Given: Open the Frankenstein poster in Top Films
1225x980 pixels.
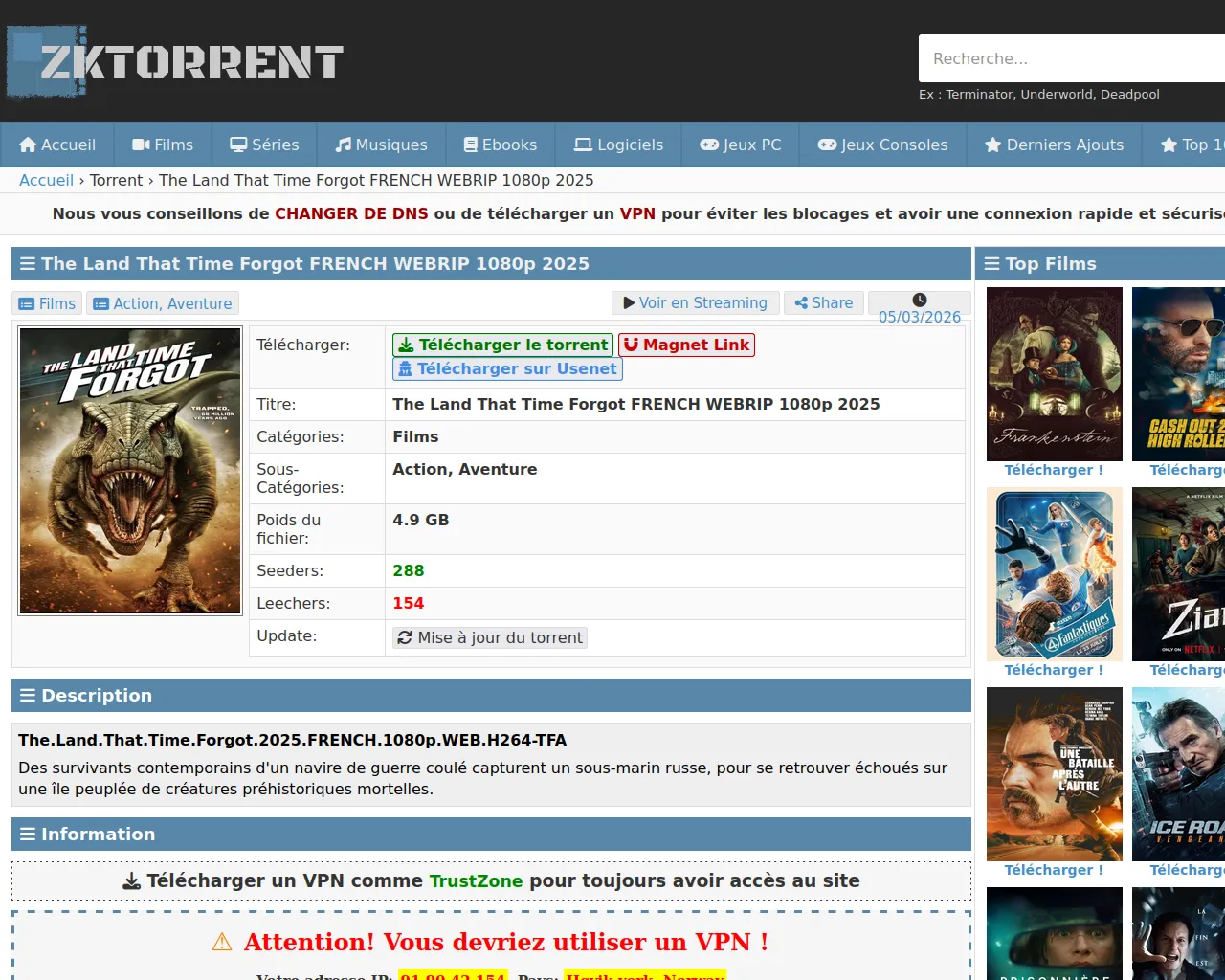Looking at the screenshot, I should [x=1055, y=374].
